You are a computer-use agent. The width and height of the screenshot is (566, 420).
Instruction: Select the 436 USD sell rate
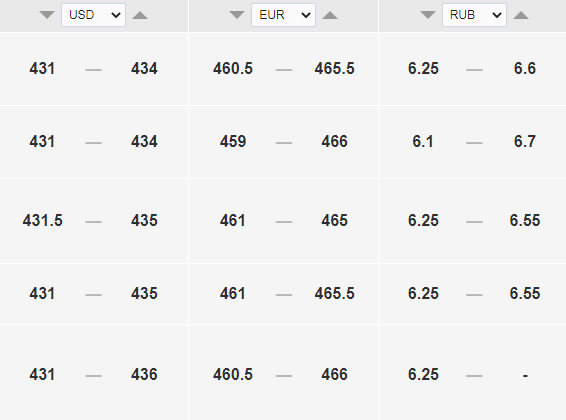[144, 375]
